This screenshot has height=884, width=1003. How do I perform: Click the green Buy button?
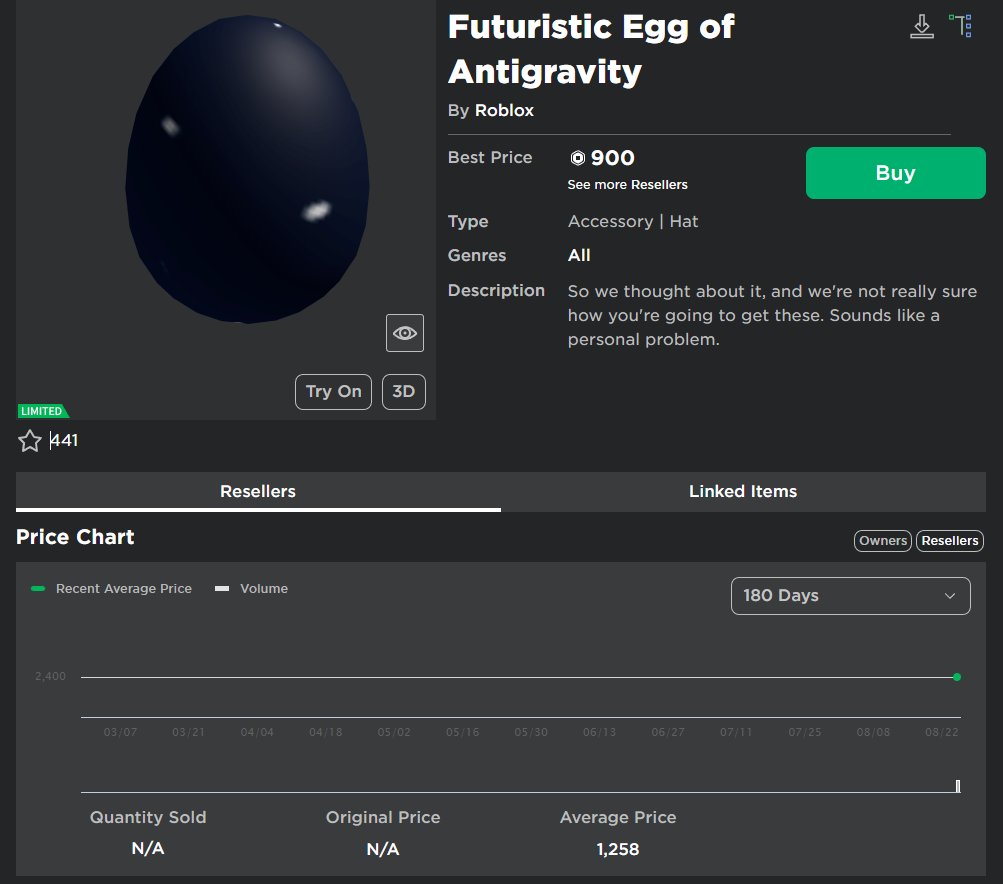[x=894, y=172]
